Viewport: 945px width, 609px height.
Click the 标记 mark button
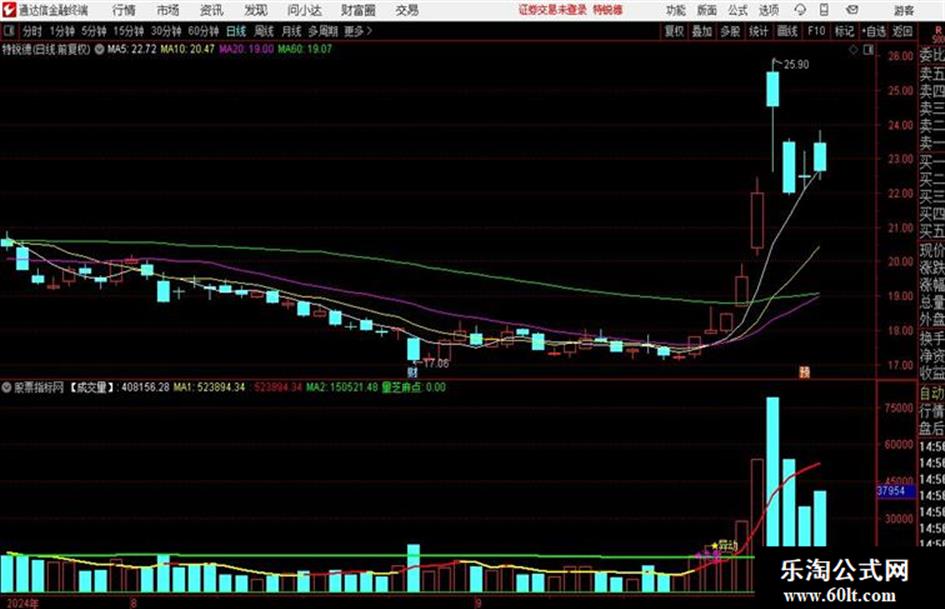click(x=844, y=31)
